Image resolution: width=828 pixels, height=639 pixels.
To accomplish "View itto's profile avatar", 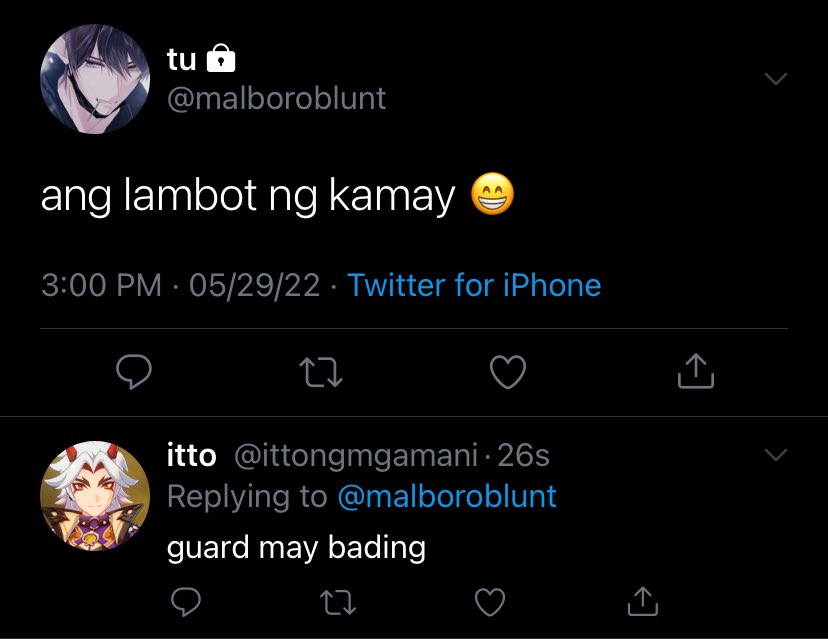I will pos(95,496).
